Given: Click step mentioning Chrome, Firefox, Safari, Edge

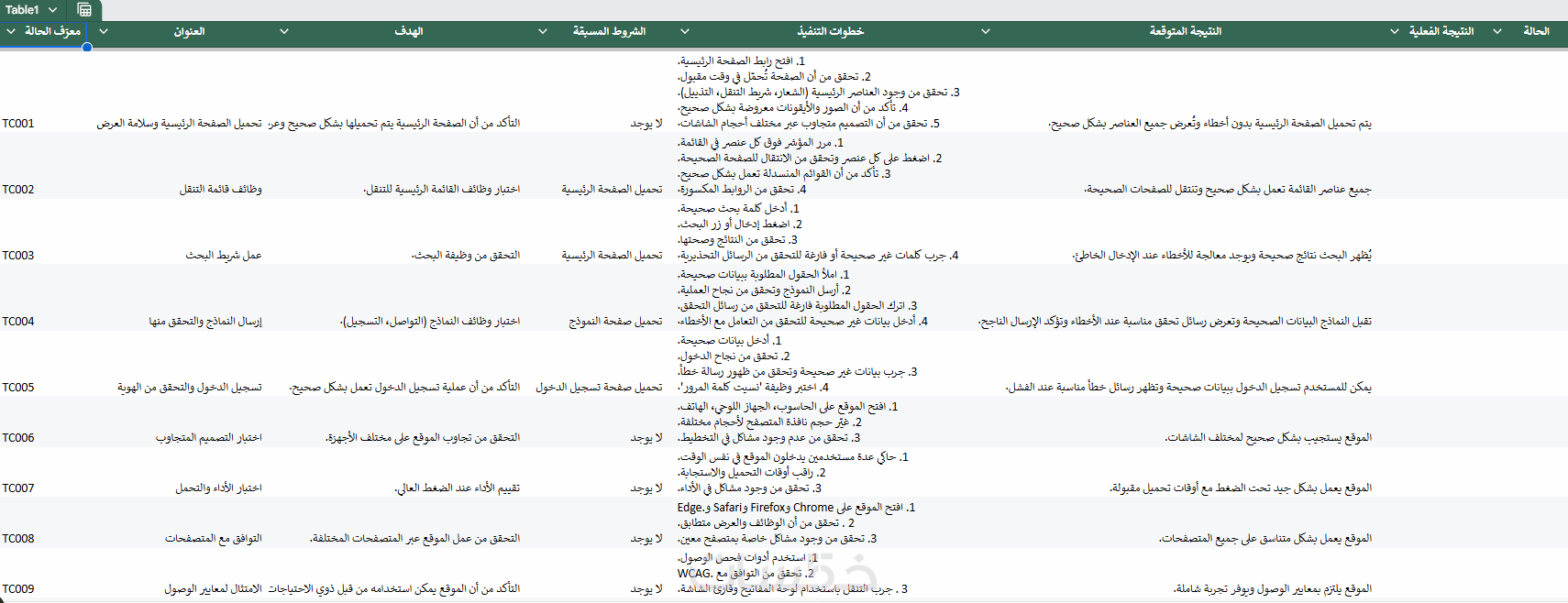Looking at the screenshot, I should (x=796, y=508).
